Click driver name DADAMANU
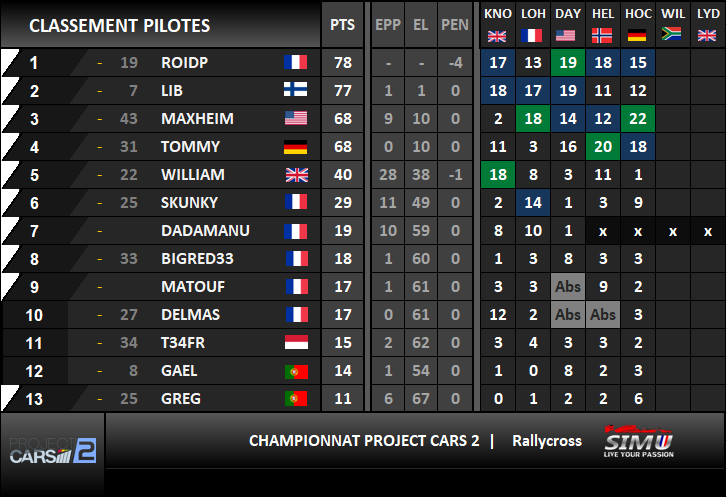Image resolution: width=727 pixels, height=497 pixels. click(205, 230)
